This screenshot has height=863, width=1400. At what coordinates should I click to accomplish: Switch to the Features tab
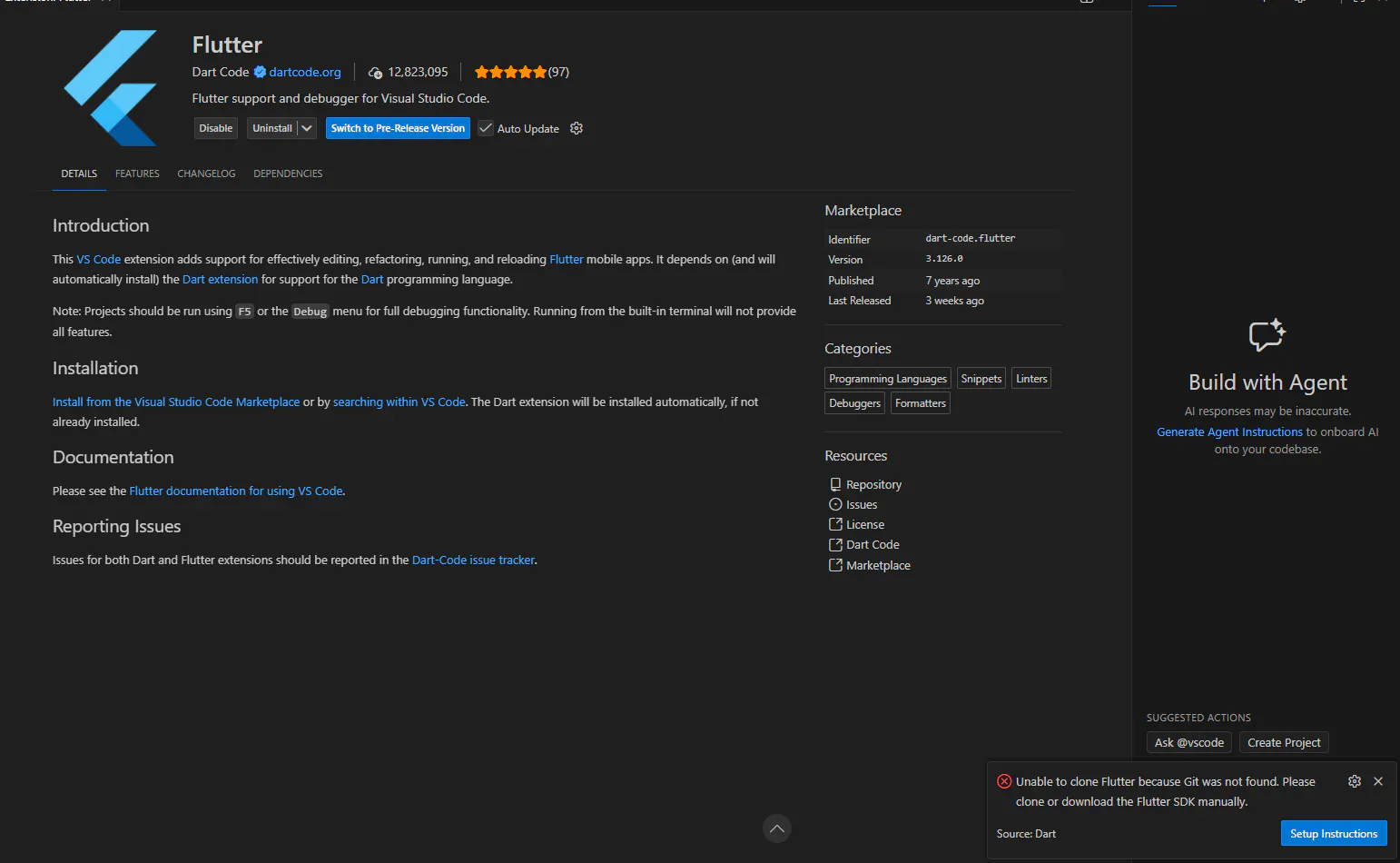tap(137, 174)
